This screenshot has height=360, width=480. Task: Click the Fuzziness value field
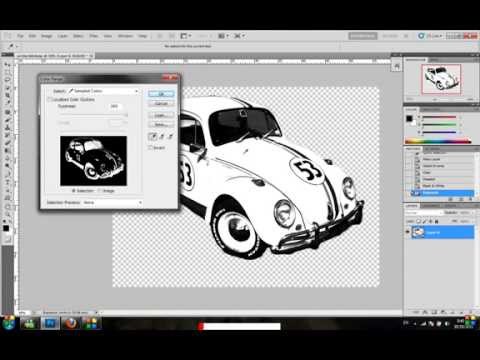coord(116,106)
